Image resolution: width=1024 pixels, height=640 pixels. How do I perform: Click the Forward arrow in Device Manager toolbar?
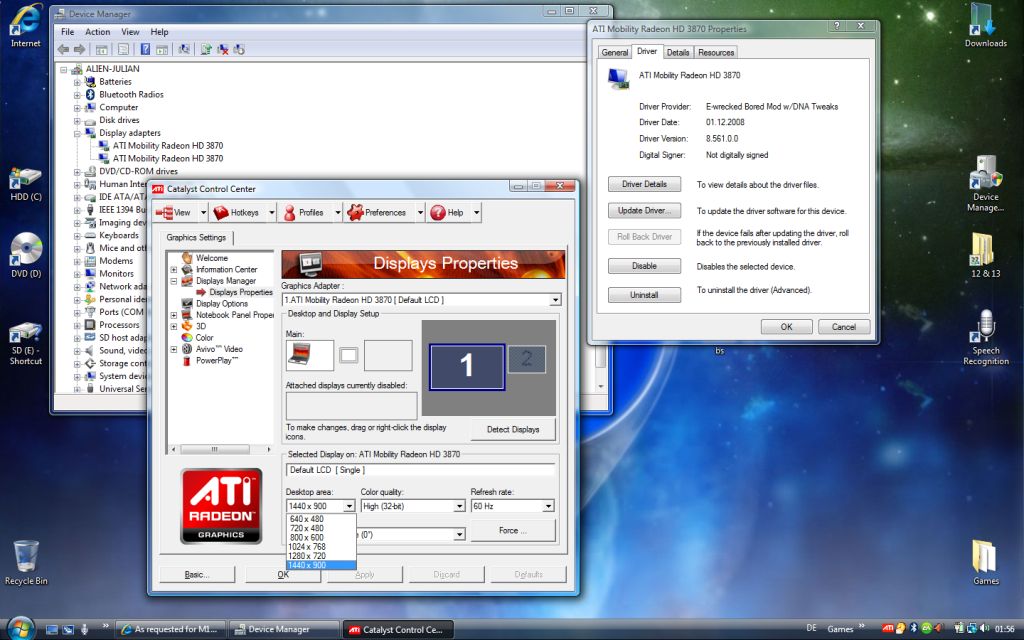pyautogui.click(x=80, y=50)
